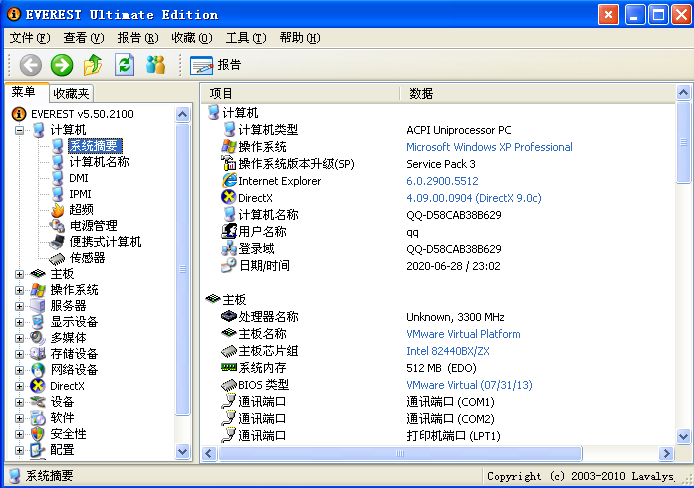Open the VMware Virtual Platform link

pos(463,334)
